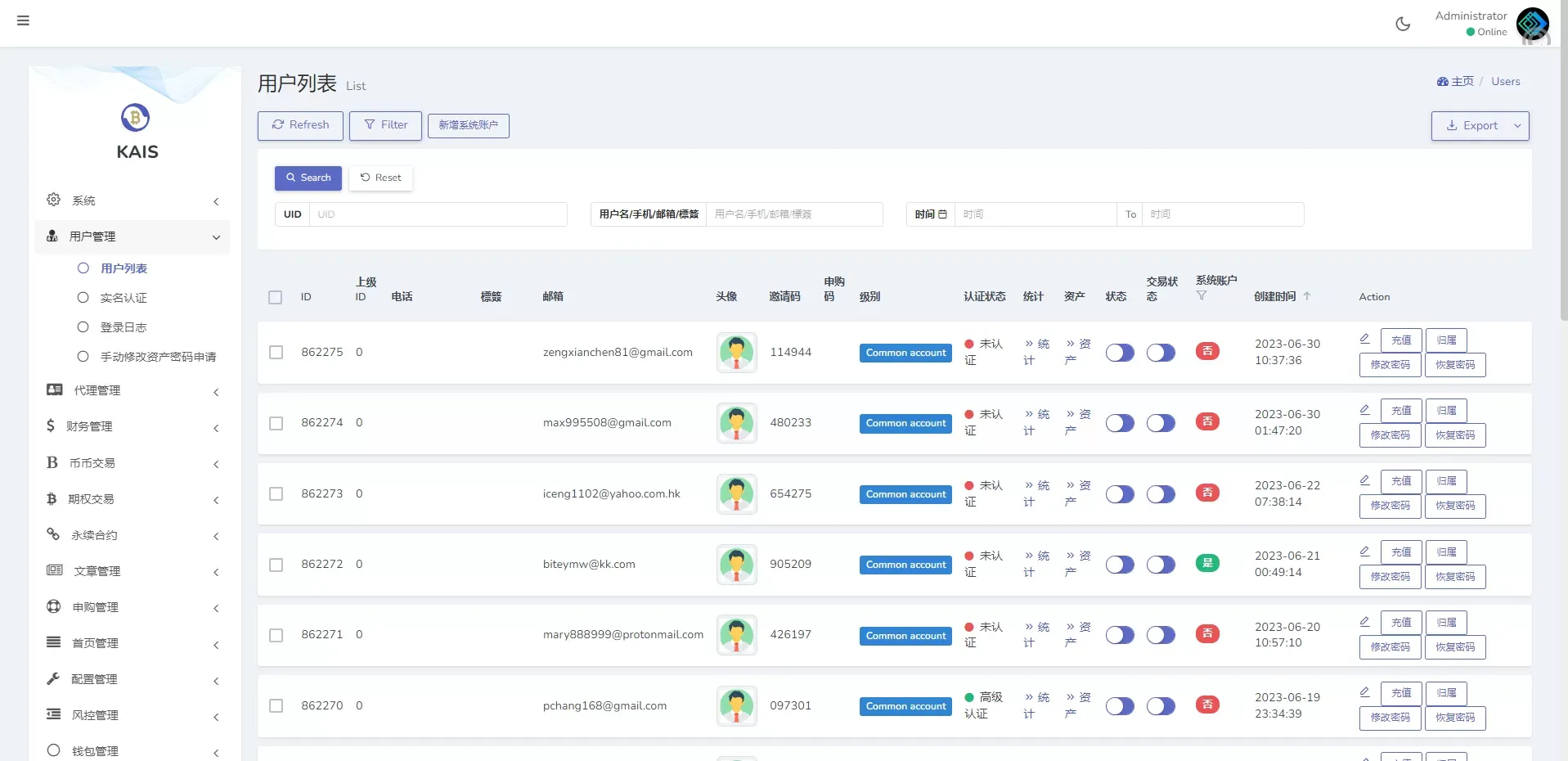Open the avatar thumbnail of user 862273
This screenshot has width=1568, height=761.
(736, 494)
